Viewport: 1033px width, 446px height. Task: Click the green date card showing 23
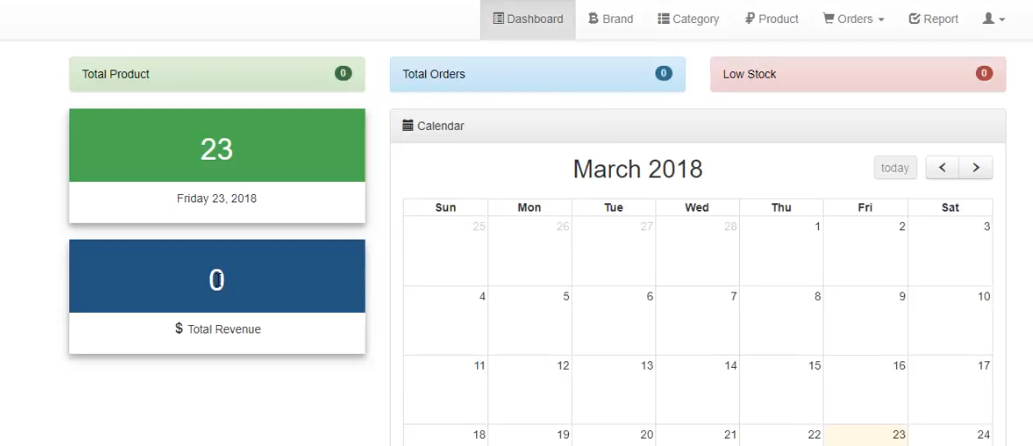(x=217, y=145)
